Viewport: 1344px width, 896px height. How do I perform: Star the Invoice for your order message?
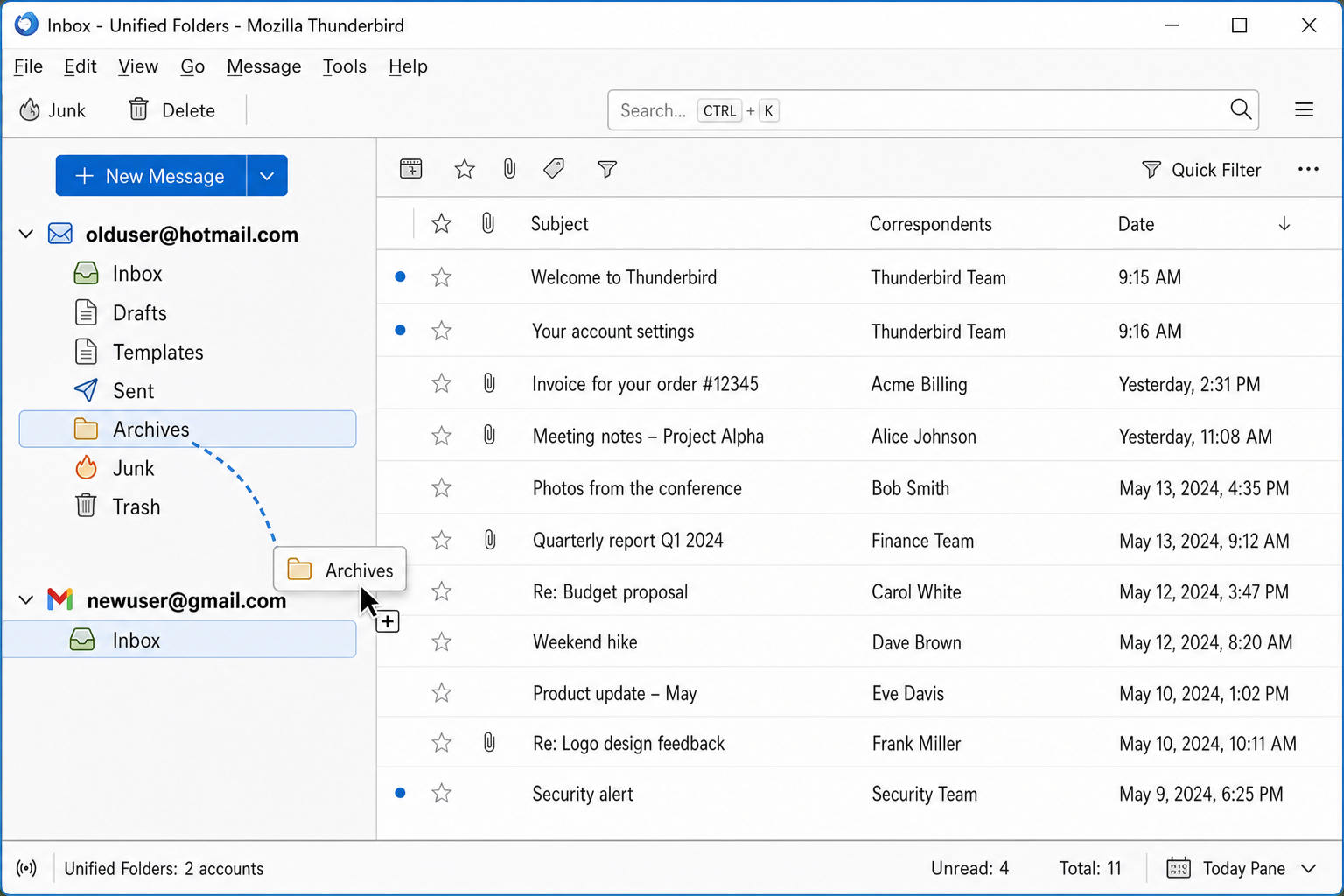click(442, 383)
